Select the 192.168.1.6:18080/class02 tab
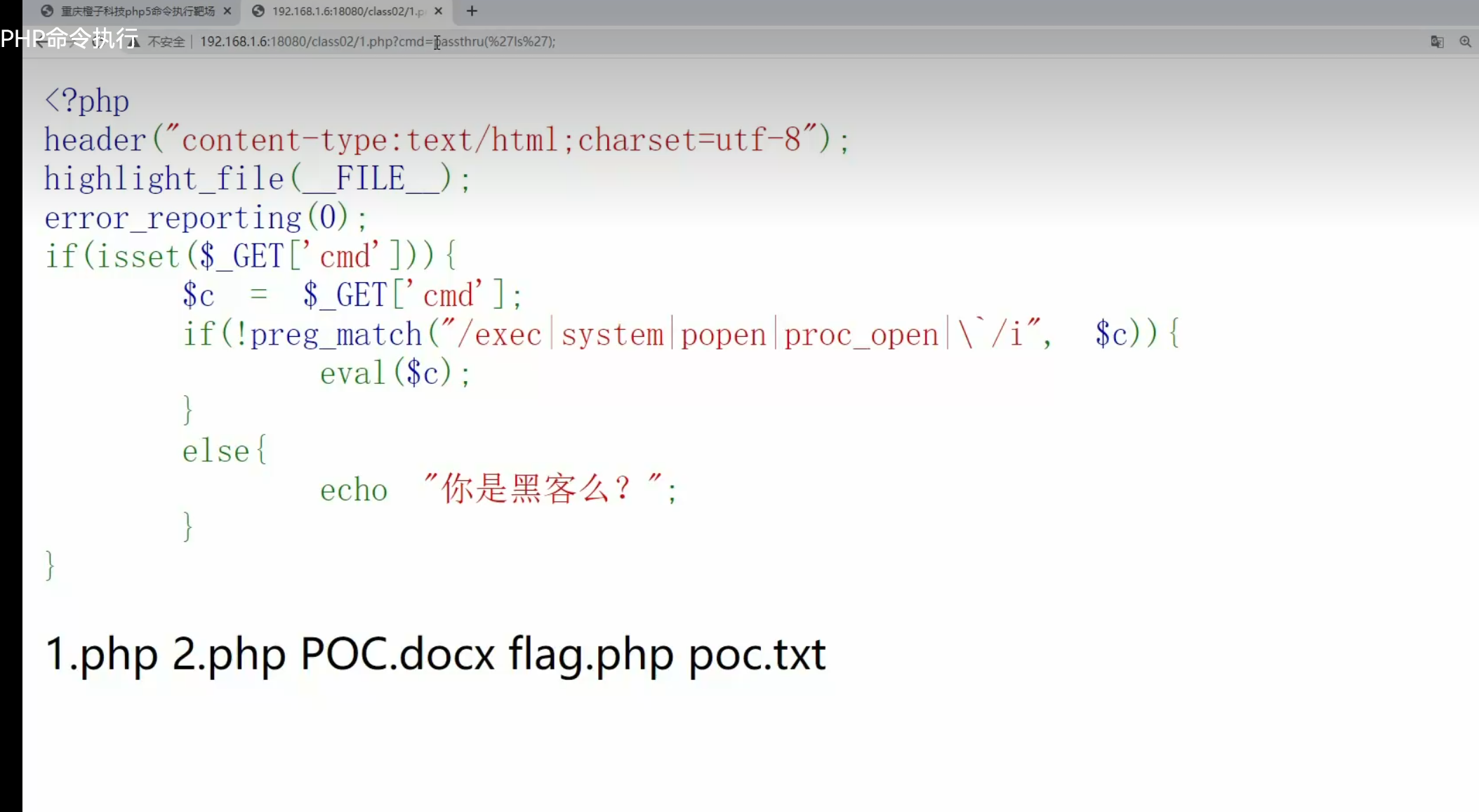The image size is (1479, 812). click(347, 11)
